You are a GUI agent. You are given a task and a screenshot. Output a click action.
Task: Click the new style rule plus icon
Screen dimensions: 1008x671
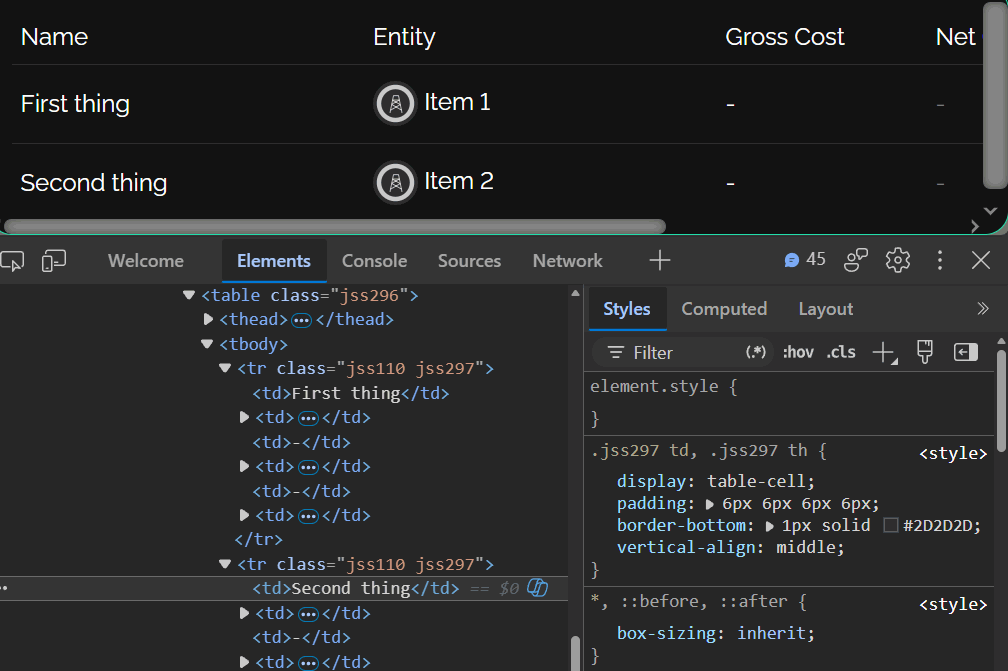pyautogui.click(x=885, y=352)
